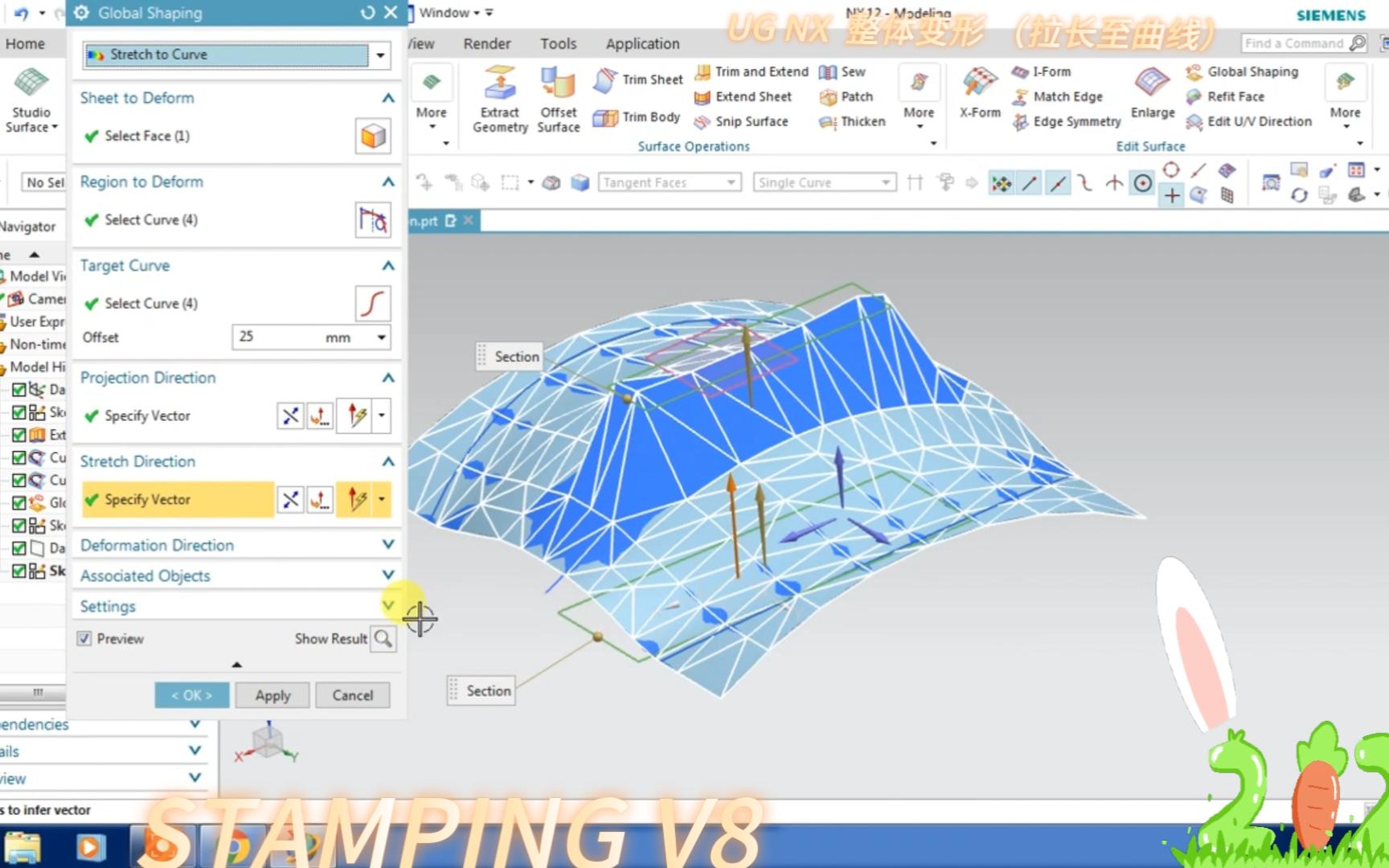
Task: Select Edit U/V Direction tool
Action: [1249, 121]
